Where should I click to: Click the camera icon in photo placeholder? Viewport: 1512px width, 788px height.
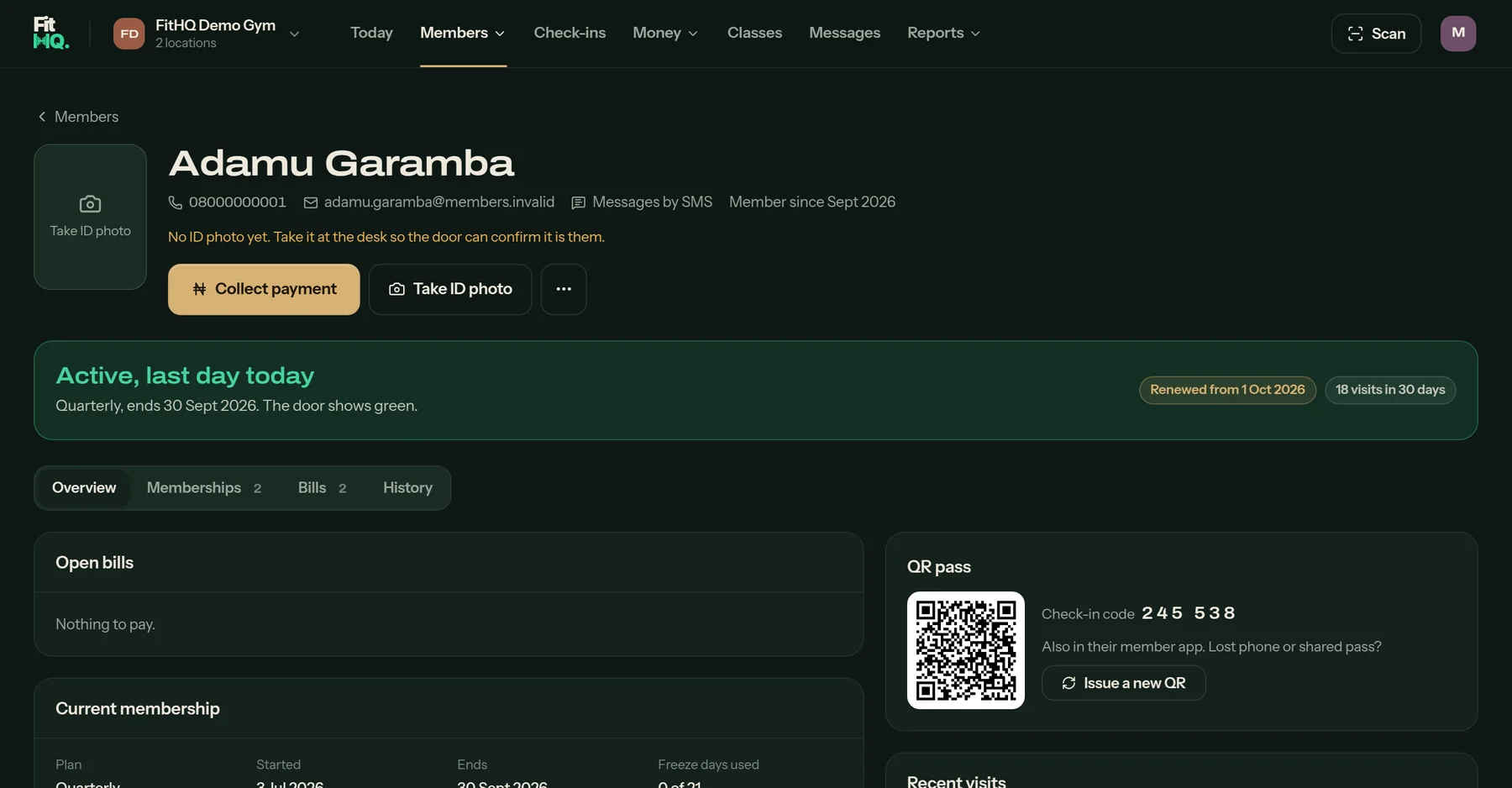coord(90,204)
